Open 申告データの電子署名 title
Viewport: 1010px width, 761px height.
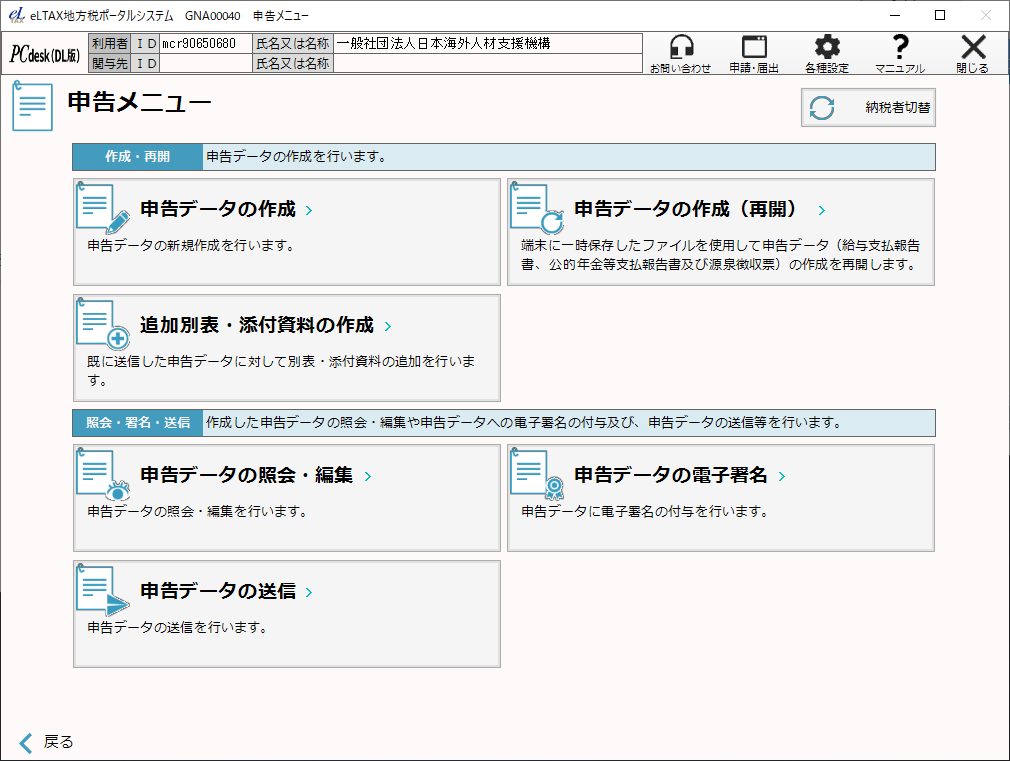coord(671,476)
